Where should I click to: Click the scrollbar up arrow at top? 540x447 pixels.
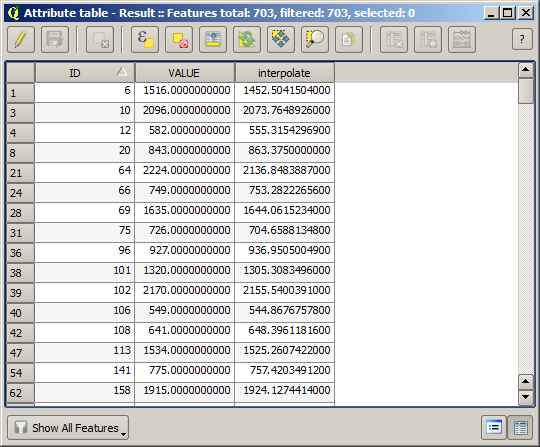526,70
